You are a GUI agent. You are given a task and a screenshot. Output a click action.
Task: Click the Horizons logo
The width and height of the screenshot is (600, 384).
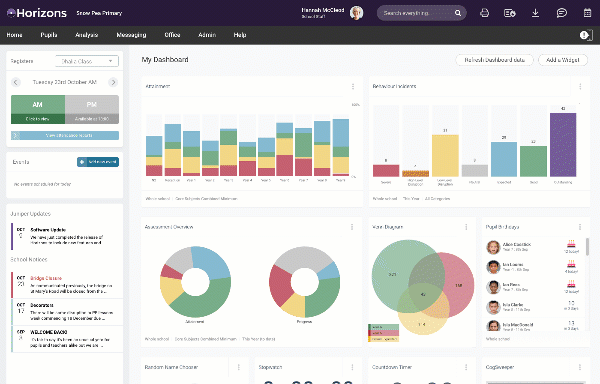pyautogui.click(x=37, y=13)
